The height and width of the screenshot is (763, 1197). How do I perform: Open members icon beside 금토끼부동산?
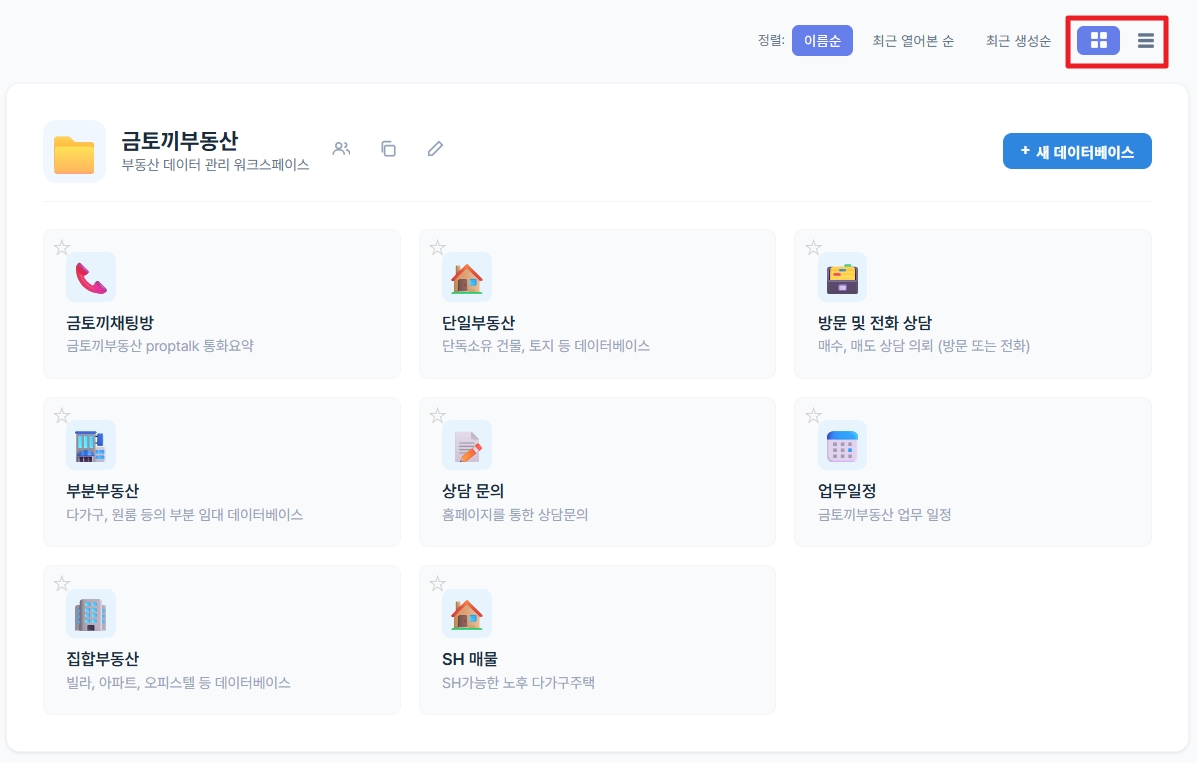(x=341, y=149)
